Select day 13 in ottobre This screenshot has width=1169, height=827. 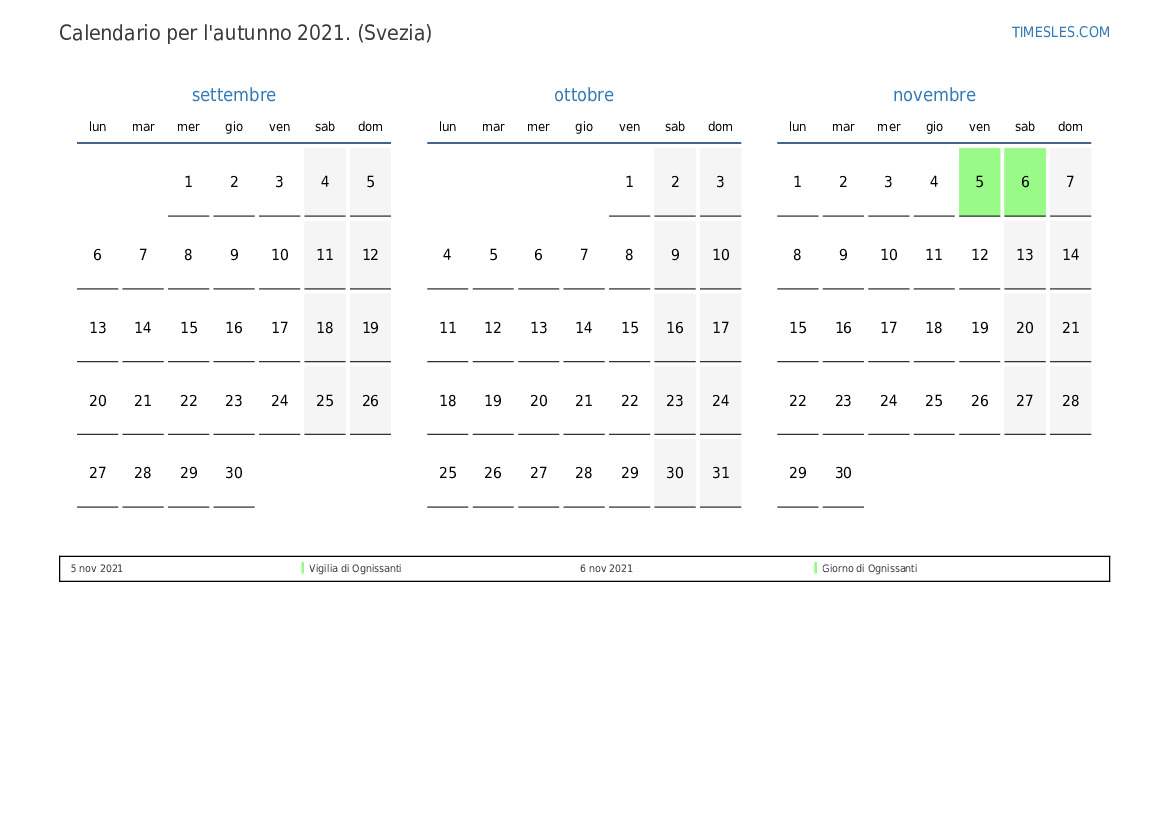pyautogui.click(x=538, y=328)
